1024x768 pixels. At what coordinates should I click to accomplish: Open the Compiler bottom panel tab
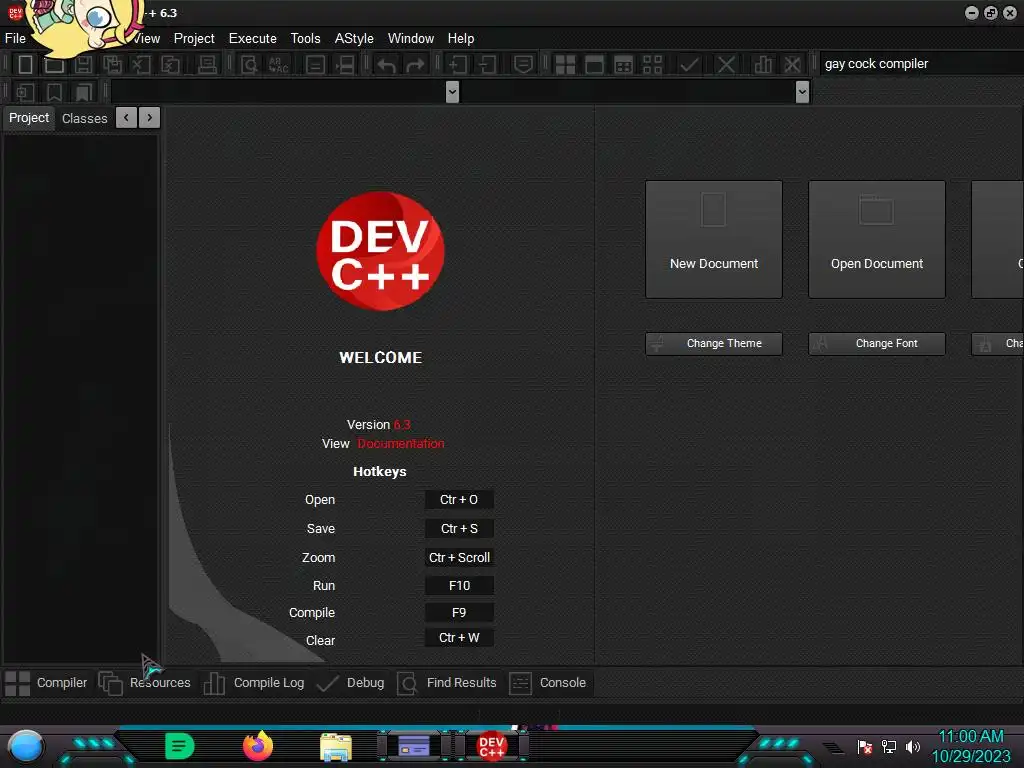point(46,683)
